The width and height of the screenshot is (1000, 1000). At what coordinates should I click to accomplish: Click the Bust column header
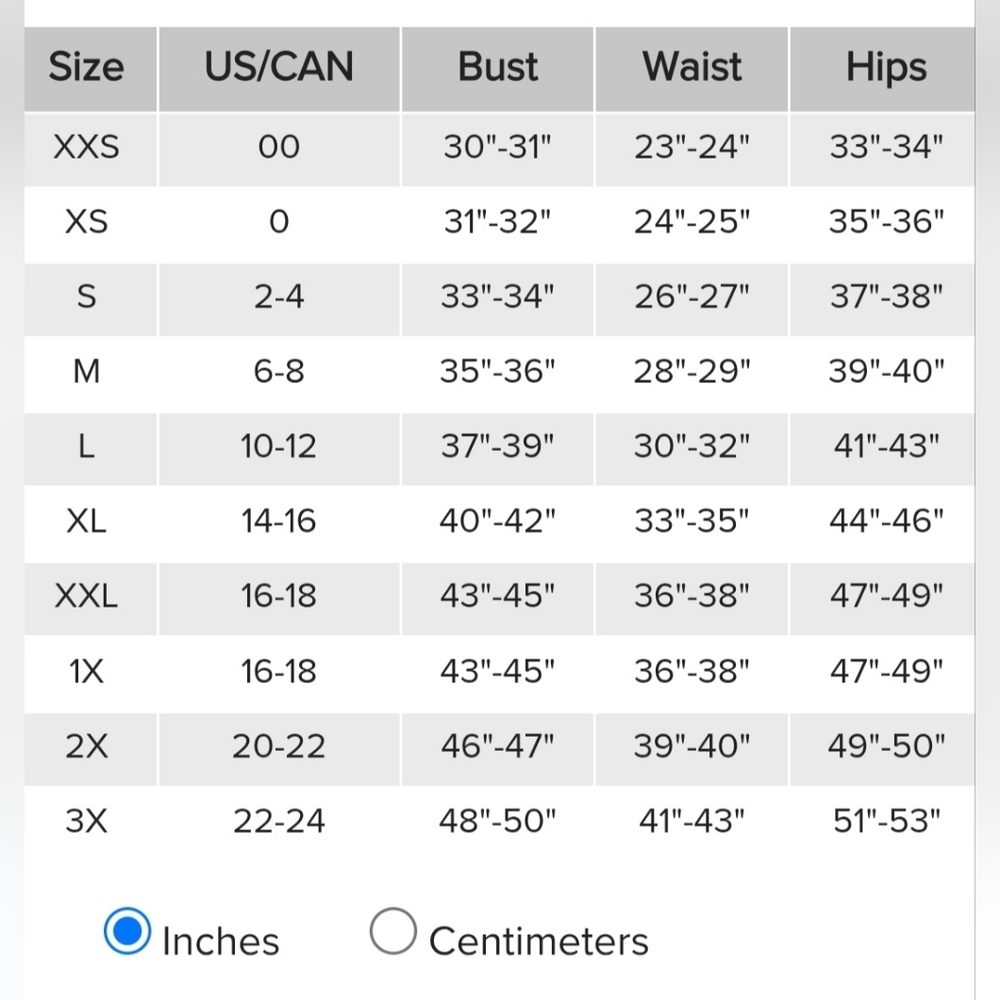coord(498,67)
